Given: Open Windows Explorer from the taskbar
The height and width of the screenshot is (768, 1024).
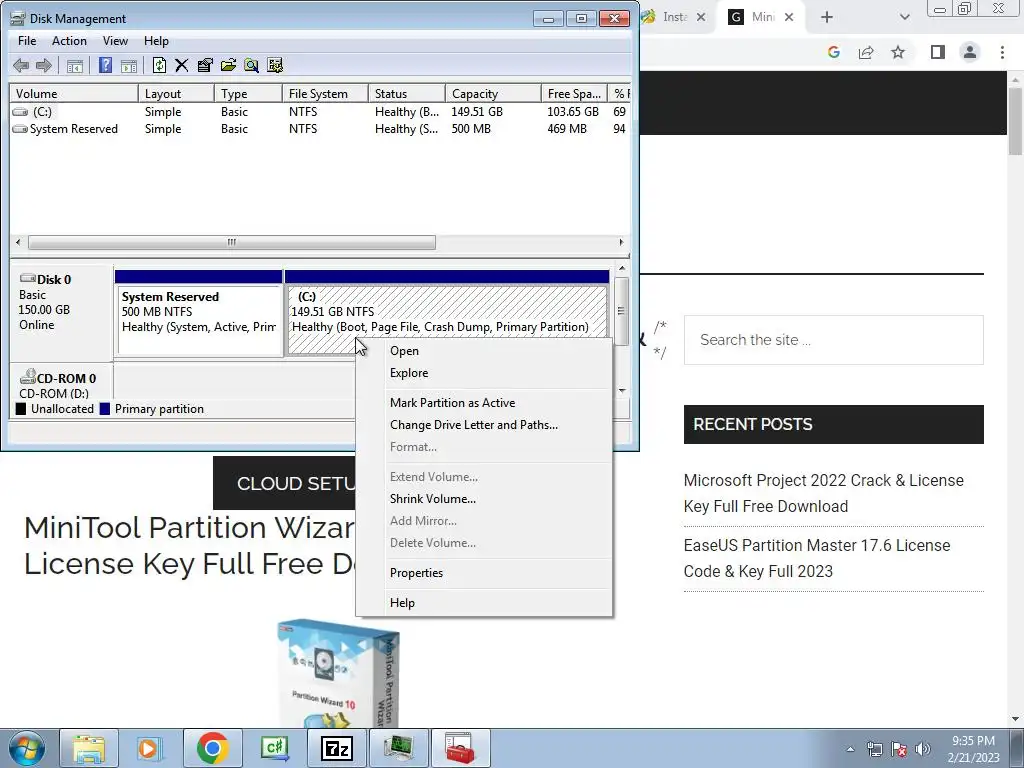Looking at the screenshot, I should (x=89, y=748).
